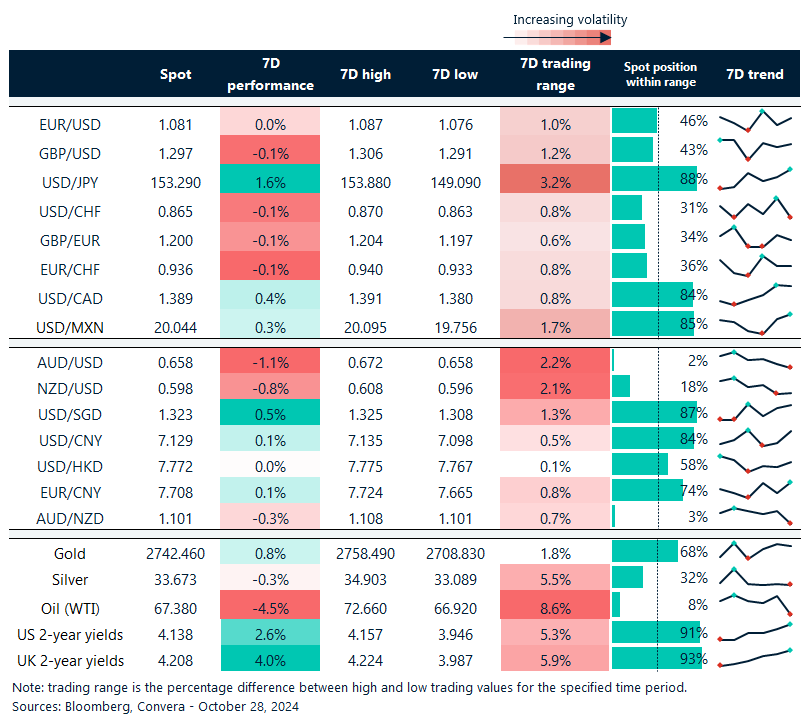This screenshot has height=727, width=807.
Task: Click the Gold 7D trend sparkline
Action: pos(755,550)
